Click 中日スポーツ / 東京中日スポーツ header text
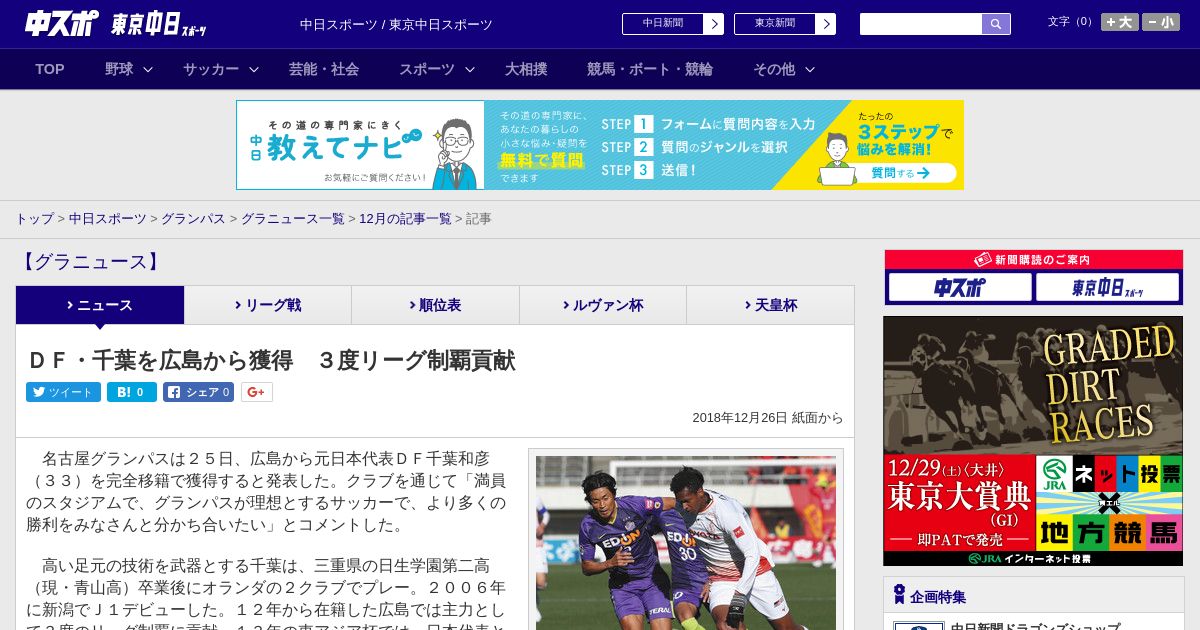Screen dimensions: 1200x630 (x=396, y=24)
